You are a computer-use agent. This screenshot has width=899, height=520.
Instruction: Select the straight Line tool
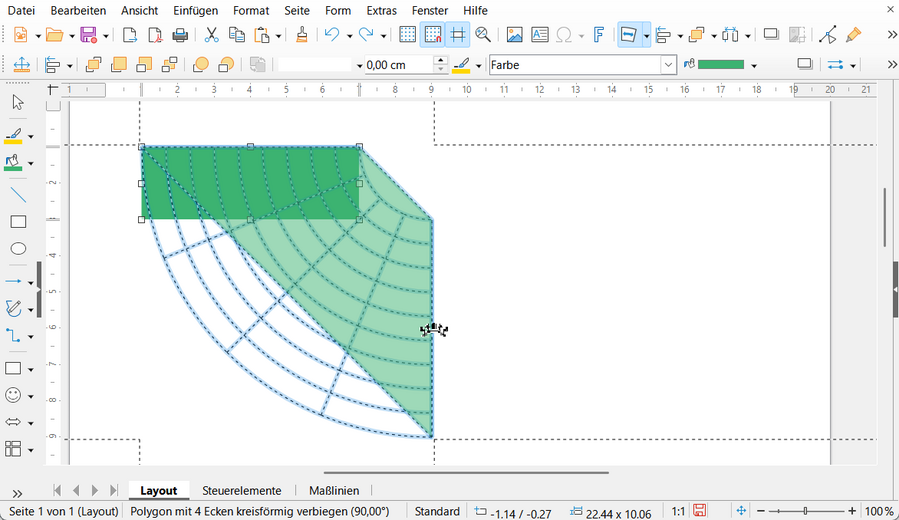18,195
